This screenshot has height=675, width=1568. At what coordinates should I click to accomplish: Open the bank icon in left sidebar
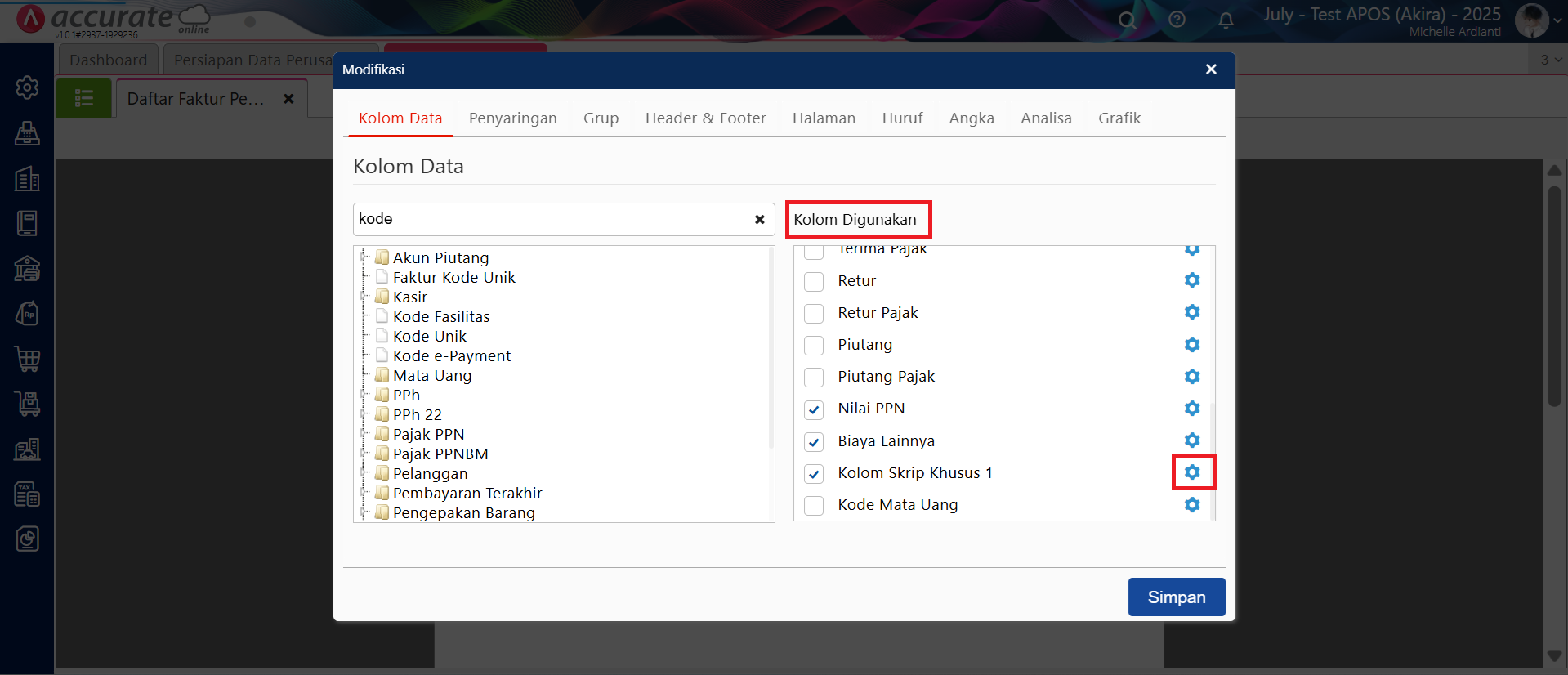(x=27, y=268)
